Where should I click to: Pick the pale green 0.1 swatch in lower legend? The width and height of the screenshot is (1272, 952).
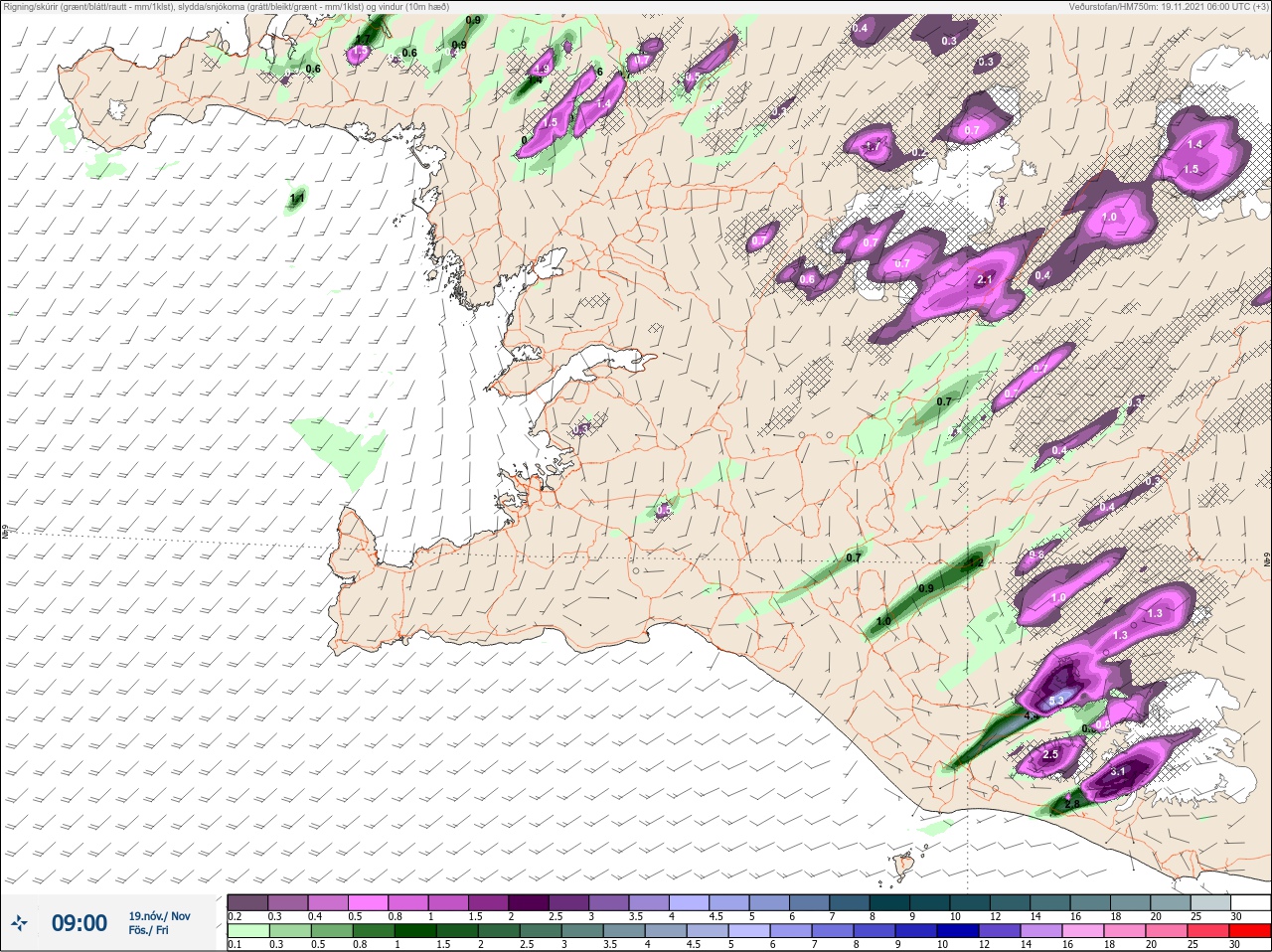pyautogui.click(x=247, y=931)
